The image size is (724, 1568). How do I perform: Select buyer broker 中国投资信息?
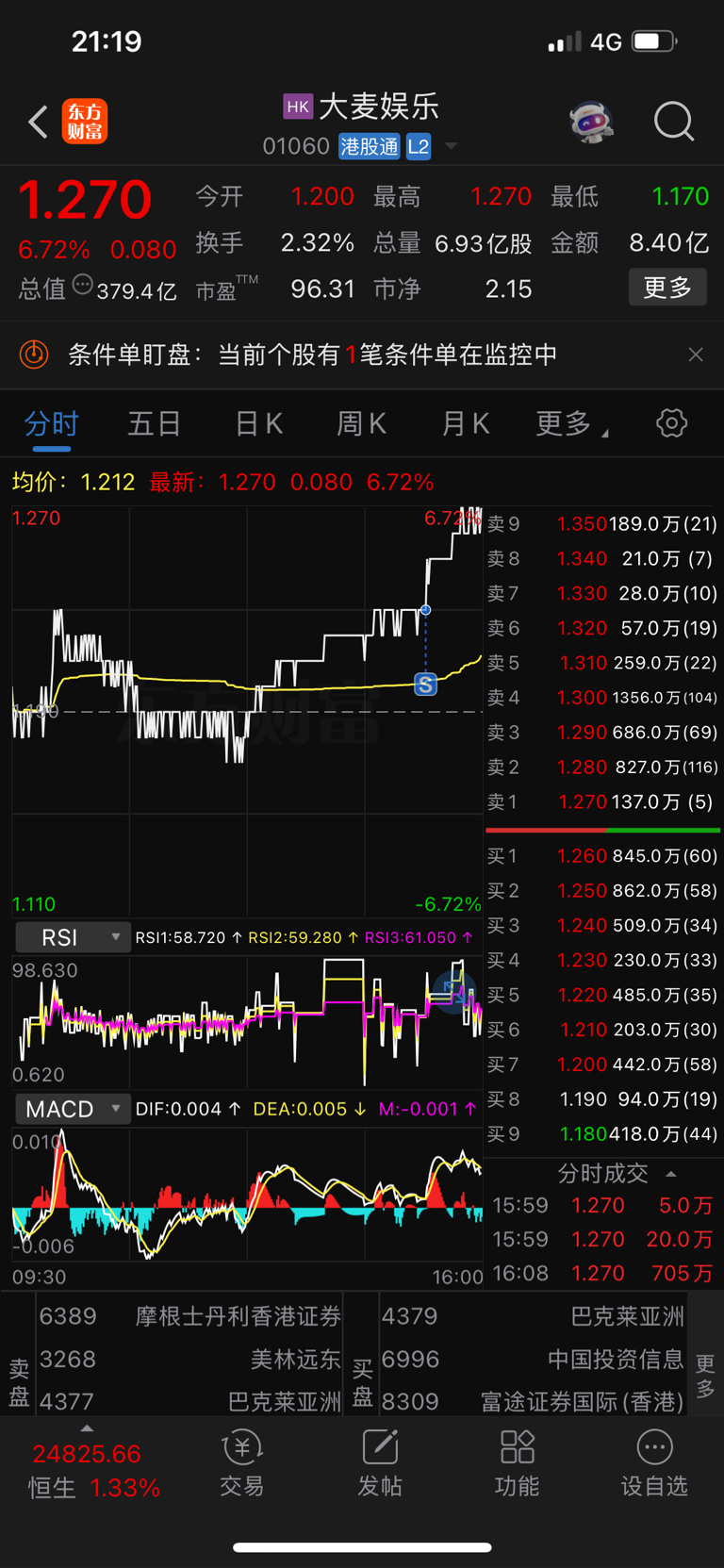pos(533,1359)
